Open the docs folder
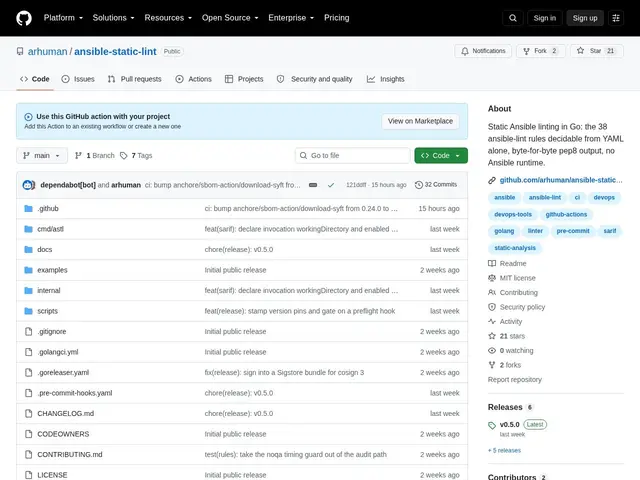This screenshot has width=640, height=480. (44, 249)
